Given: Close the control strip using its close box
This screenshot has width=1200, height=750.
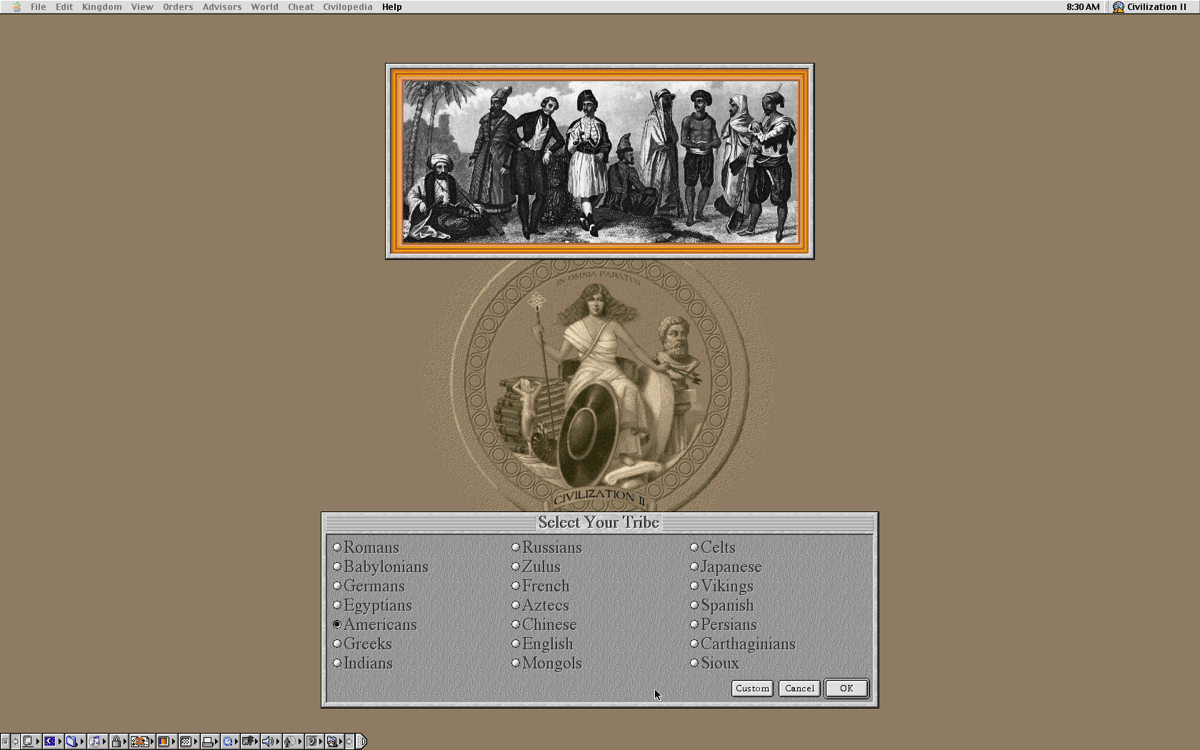Looking at the screenshot, I should [x=5, y=742].
